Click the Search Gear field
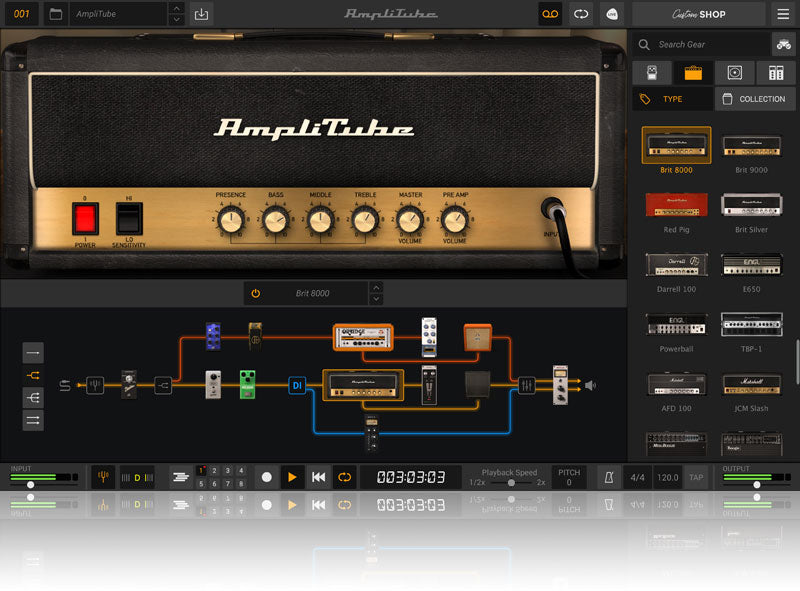Viewport: 800px width, 591px height. (x=702, y=44)
